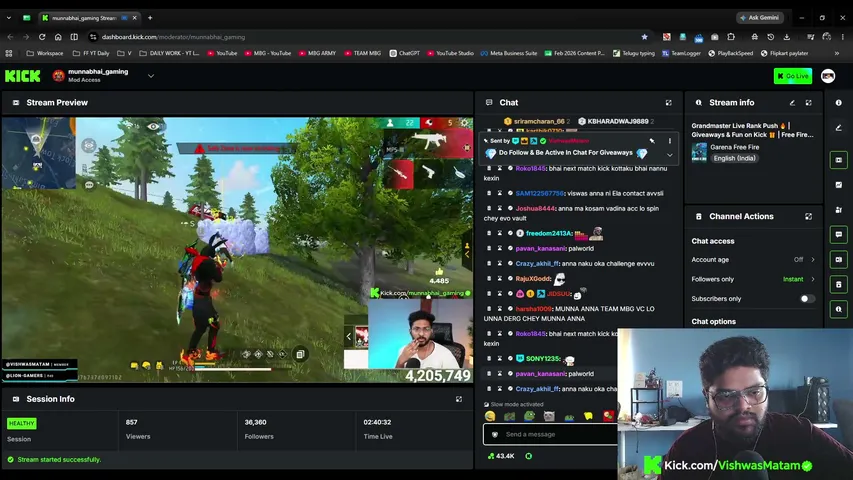This screenshot has height=480, width=853.
Task: Go to the browser home page
Action: tap(58, 37)
